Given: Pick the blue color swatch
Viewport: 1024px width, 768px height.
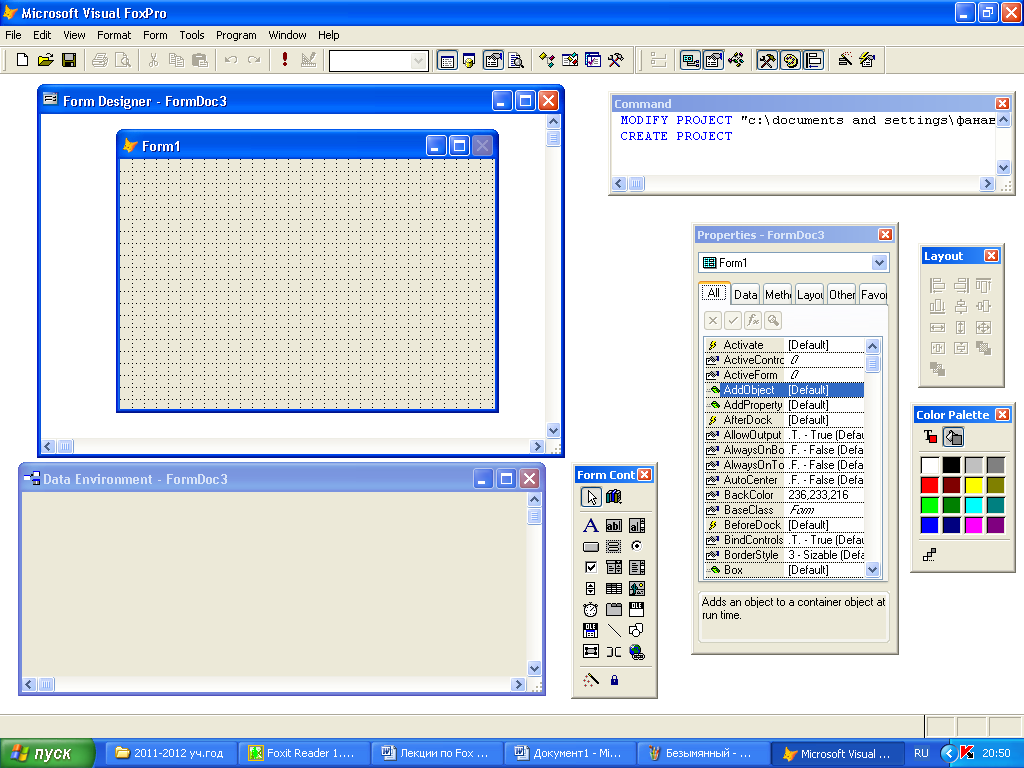Looking at the screenshot, I should (x=929, y=524).
